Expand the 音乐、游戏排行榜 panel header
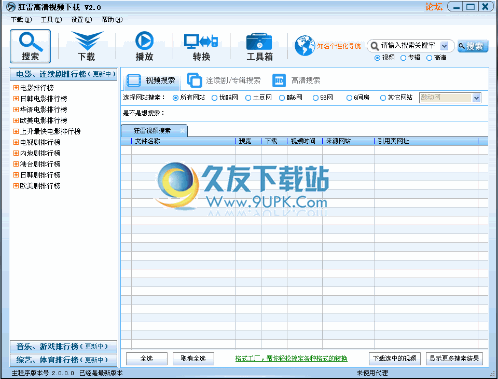The height and width of the screenshot is (379, 498). pyautogui.click(x=63, y=347)
